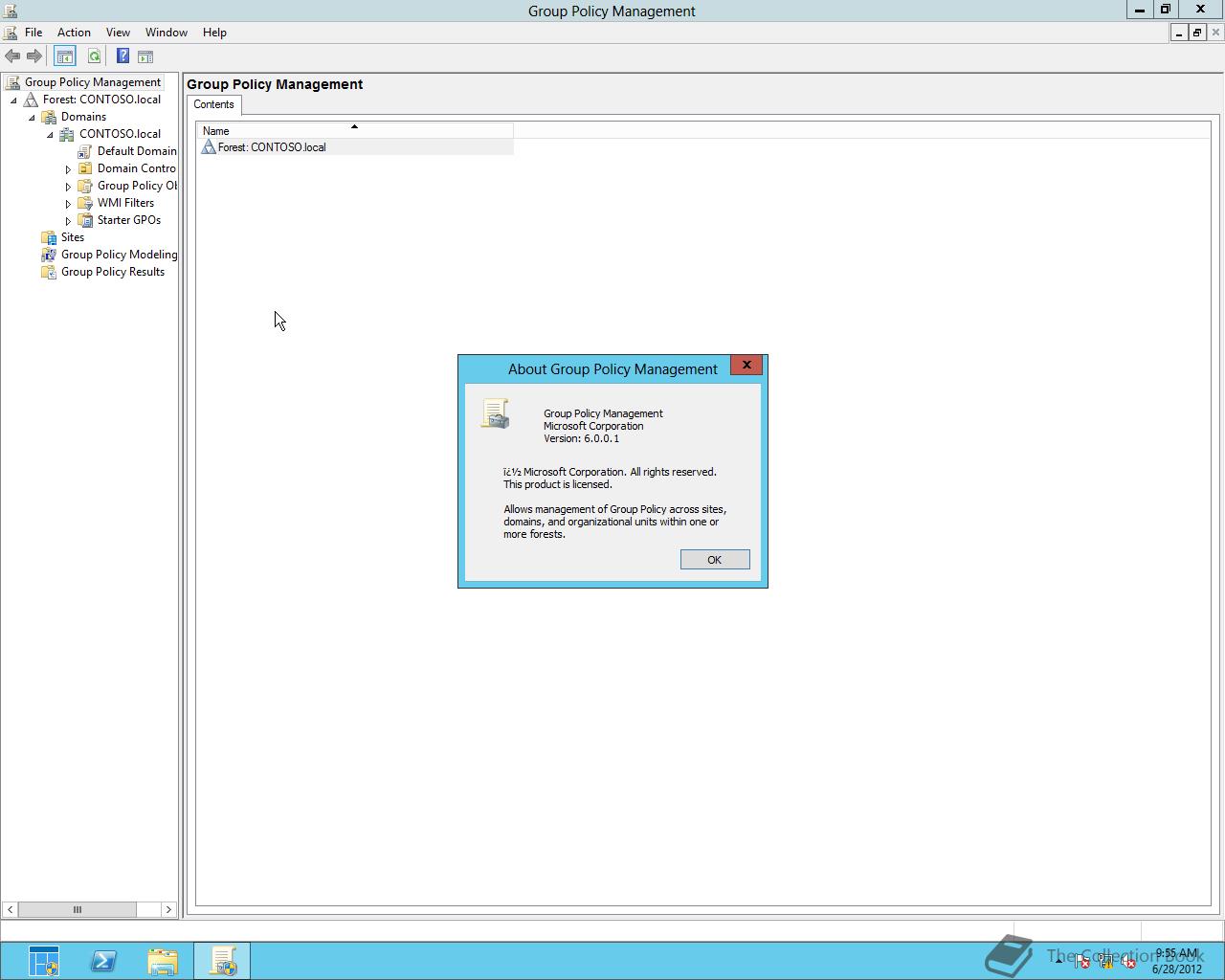Image resolution: width=1225 pixels, height=980 pixels.
Task: Restore down the inner console window
Action: (1196, 33)
